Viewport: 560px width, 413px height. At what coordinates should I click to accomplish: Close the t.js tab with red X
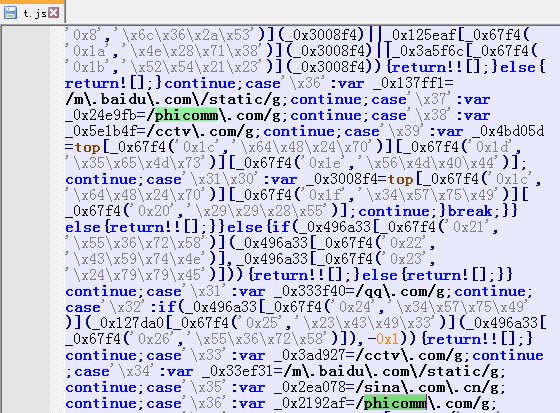54,13
